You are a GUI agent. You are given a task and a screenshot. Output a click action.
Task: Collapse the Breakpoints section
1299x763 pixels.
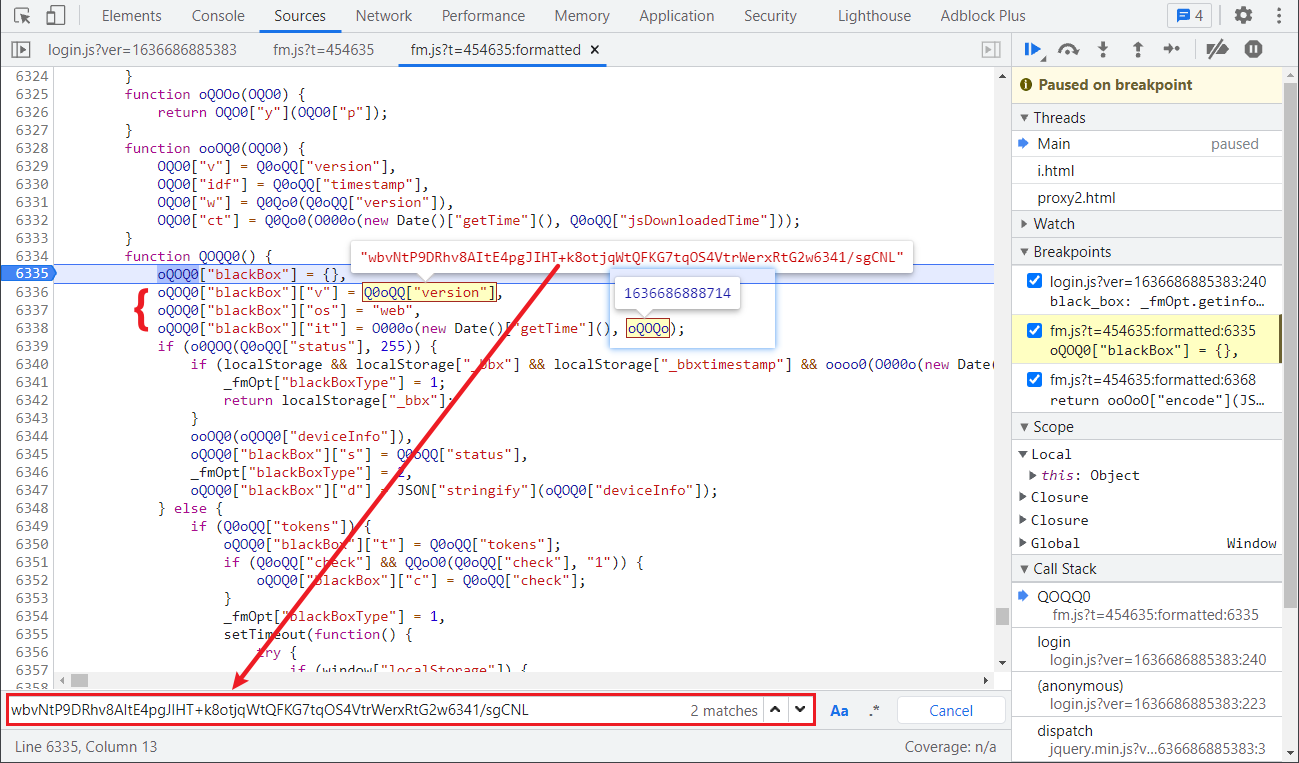[1147, 252]
